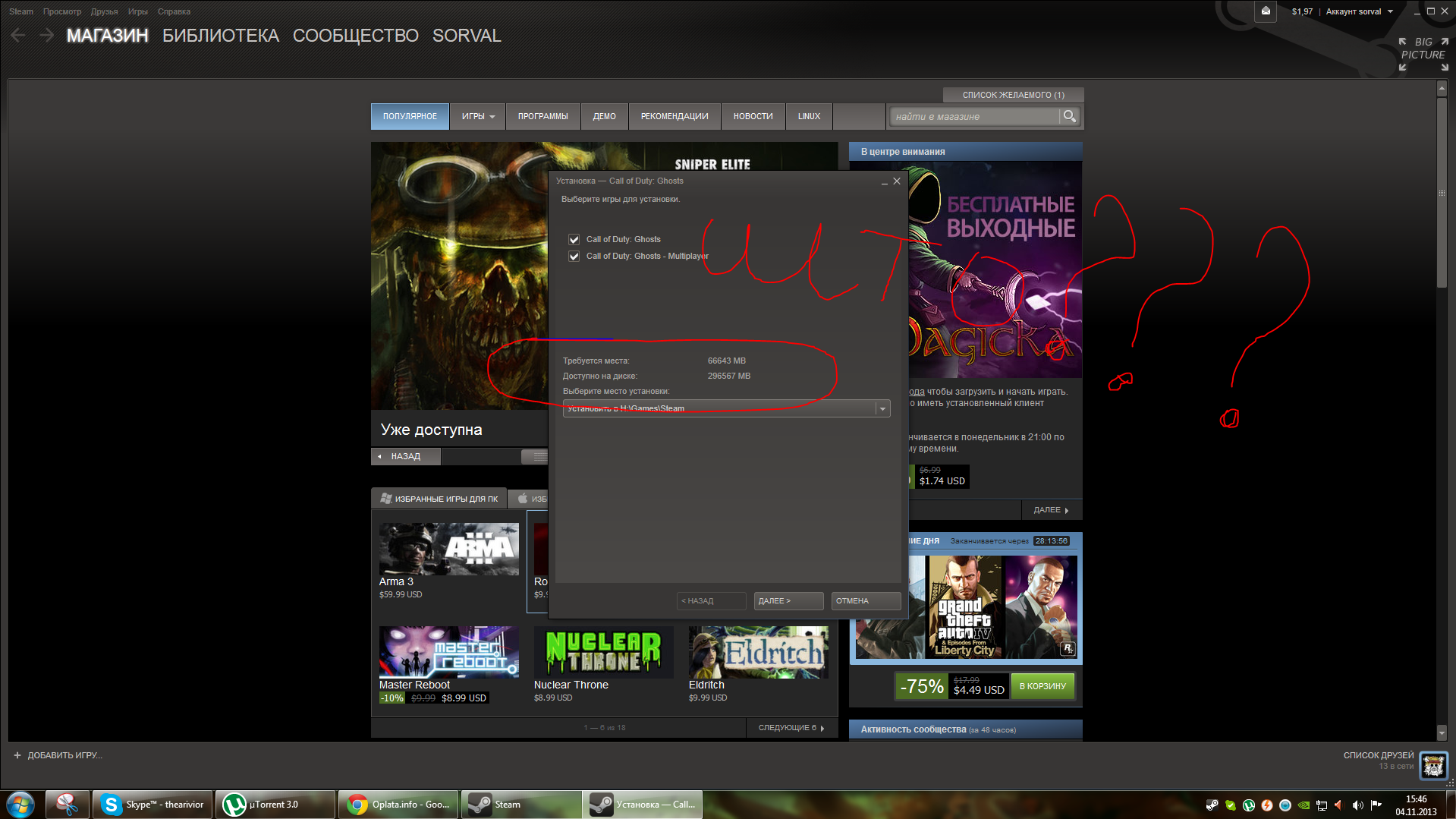Open Список желаемого (1) wishlist

click(x=1014, y=95)
